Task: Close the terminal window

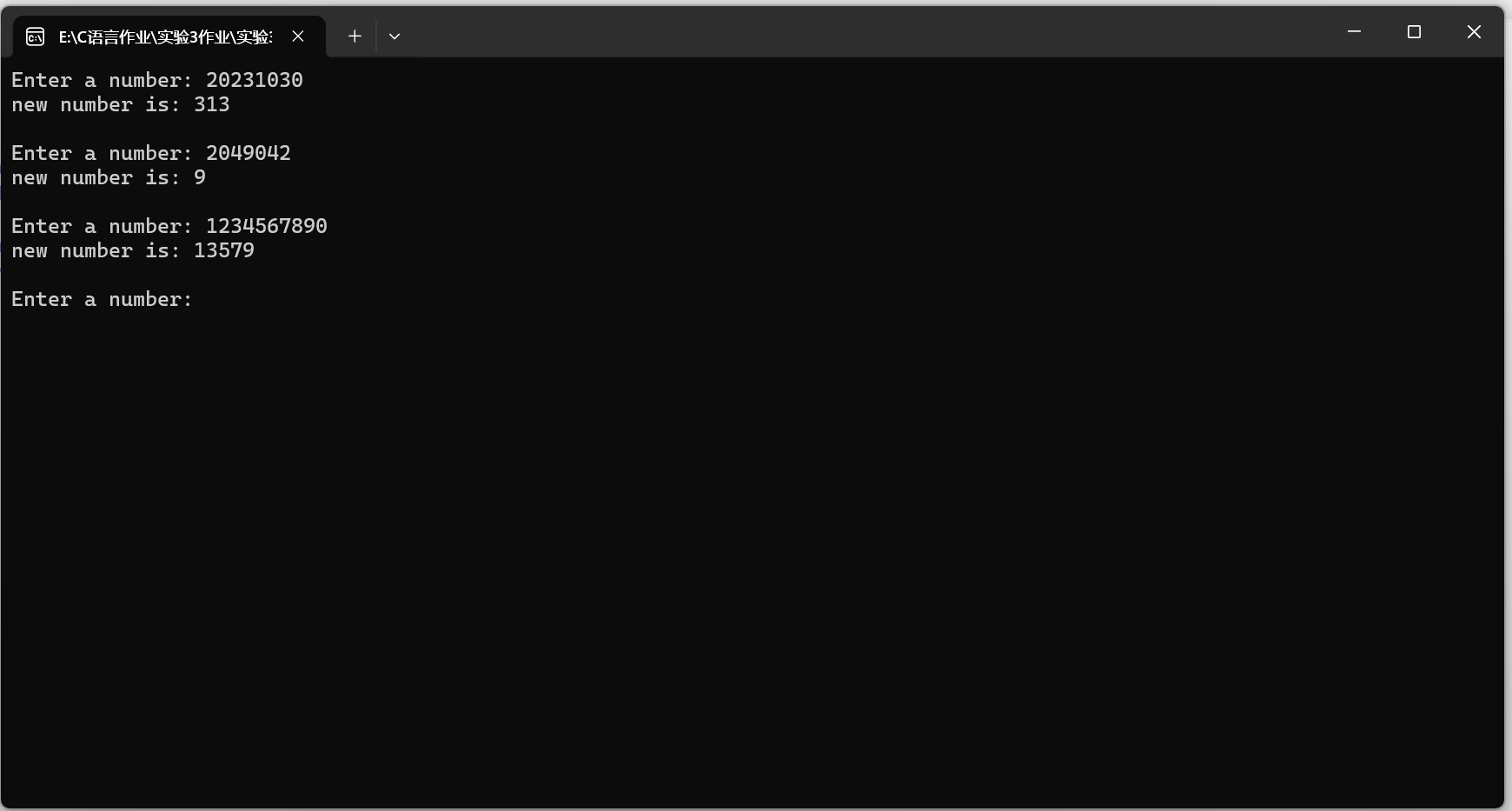Action: (1474, 32)
